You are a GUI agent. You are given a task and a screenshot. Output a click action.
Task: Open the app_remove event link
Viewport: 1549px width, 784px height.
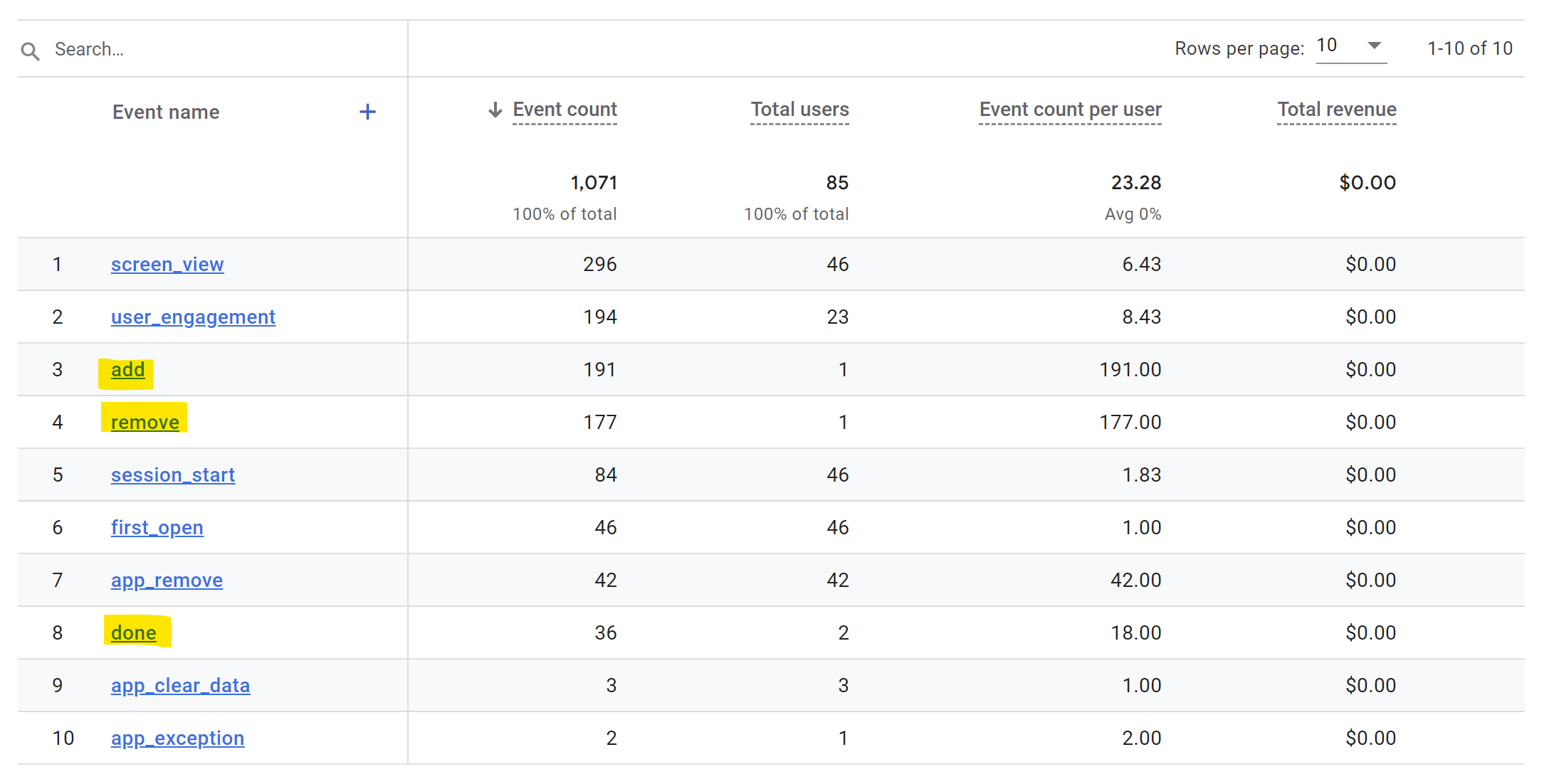tap(167, 581)
